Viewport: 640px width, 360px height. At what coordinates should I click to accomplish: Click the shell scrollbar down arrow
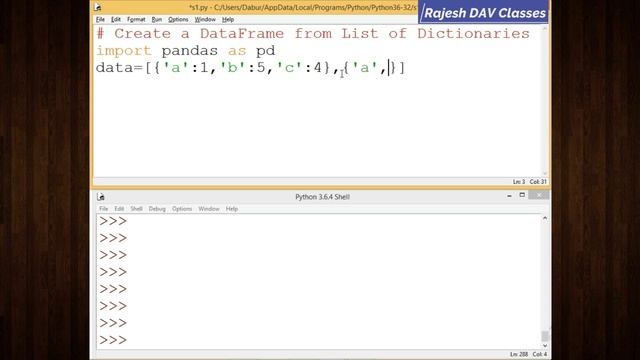pos(545,346)
